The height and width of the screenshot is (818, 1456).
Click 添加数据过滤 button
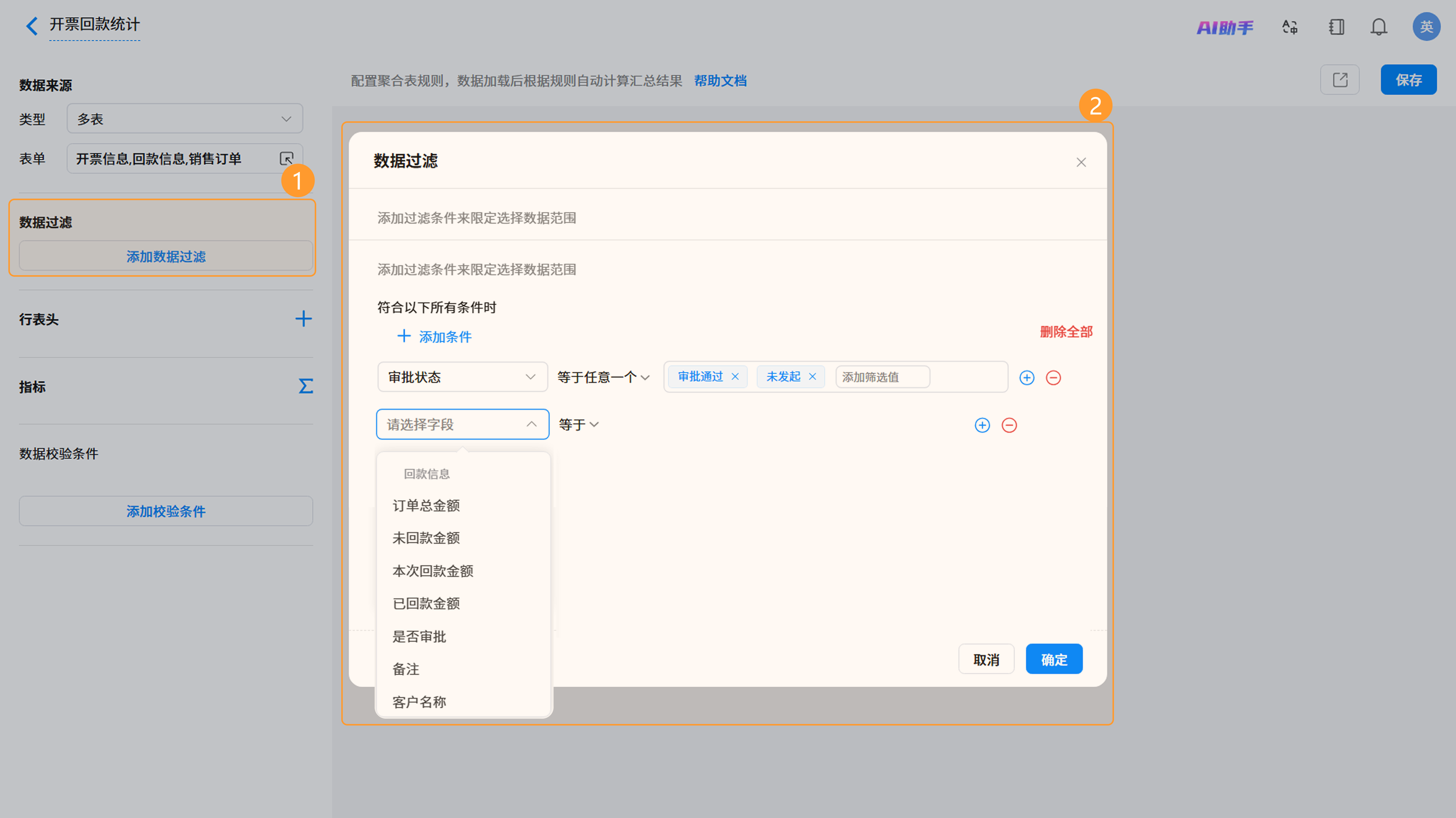coord(166,256)
